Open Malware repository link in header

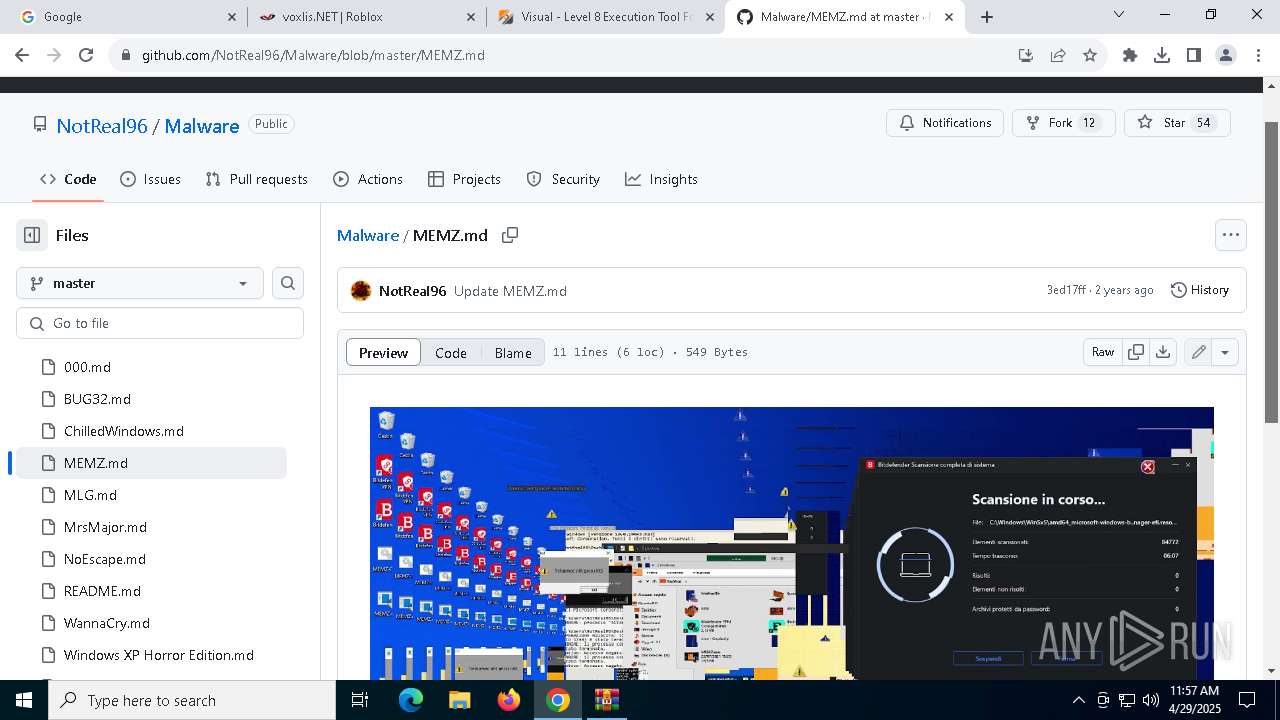pyautogui.click(x=202, y=126)
